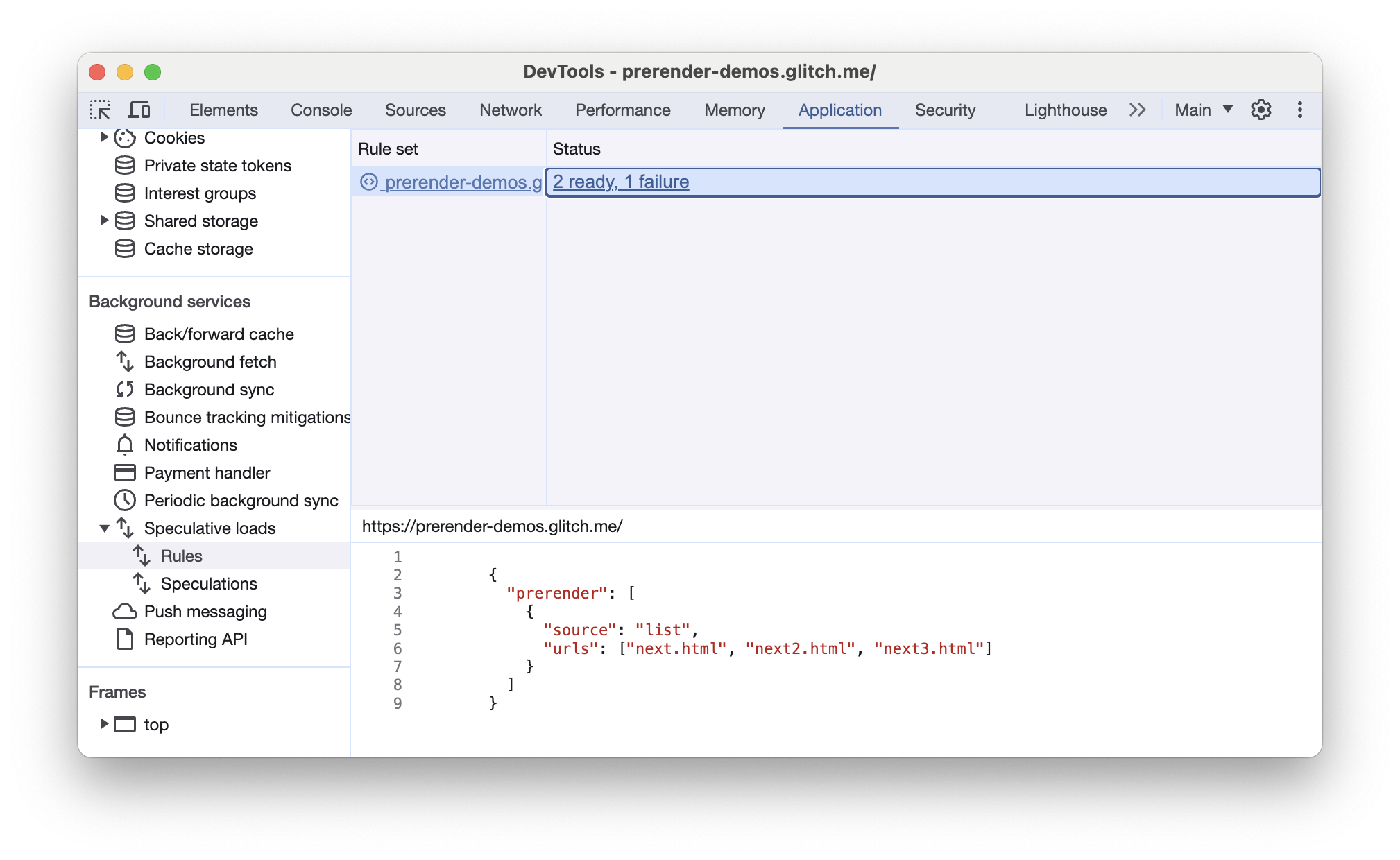Click the Notifications icon
This screenshot has width=1400, height=860.
pos(123,444)
